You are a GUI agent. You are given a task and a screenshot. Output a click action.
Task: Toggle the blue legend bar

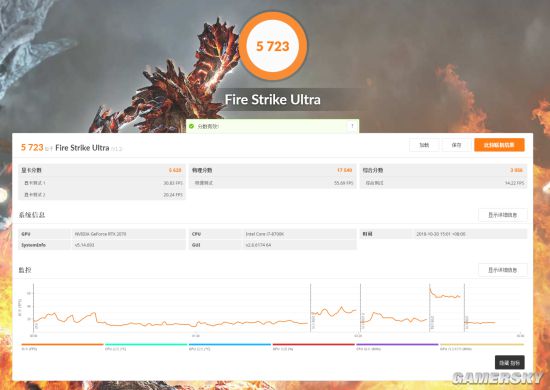tap(230, 344)
